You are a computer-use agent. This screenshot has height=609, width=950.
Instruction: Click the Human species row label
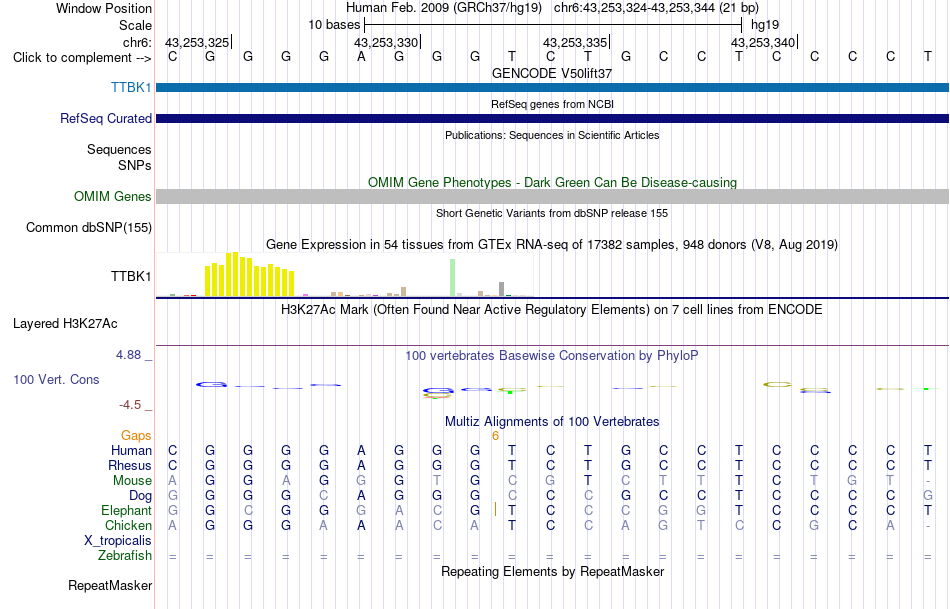131,450
